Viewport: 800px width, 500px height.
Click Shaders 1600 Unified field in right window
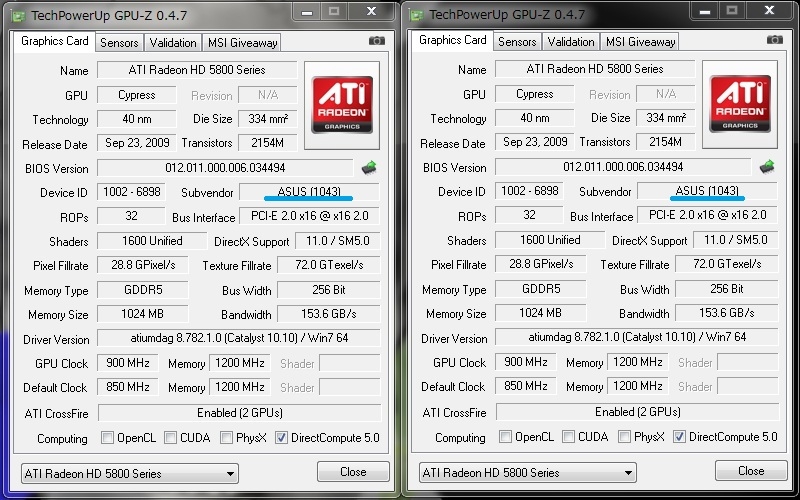tap(550, 240)
